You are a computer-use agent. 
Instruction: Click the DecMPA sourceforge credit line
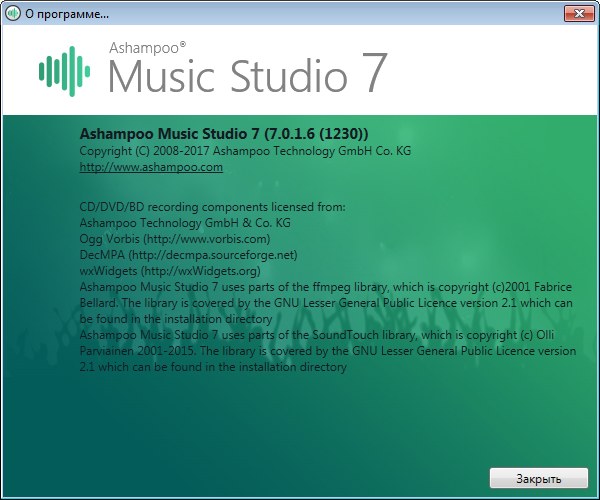click(x=188, y=255)
